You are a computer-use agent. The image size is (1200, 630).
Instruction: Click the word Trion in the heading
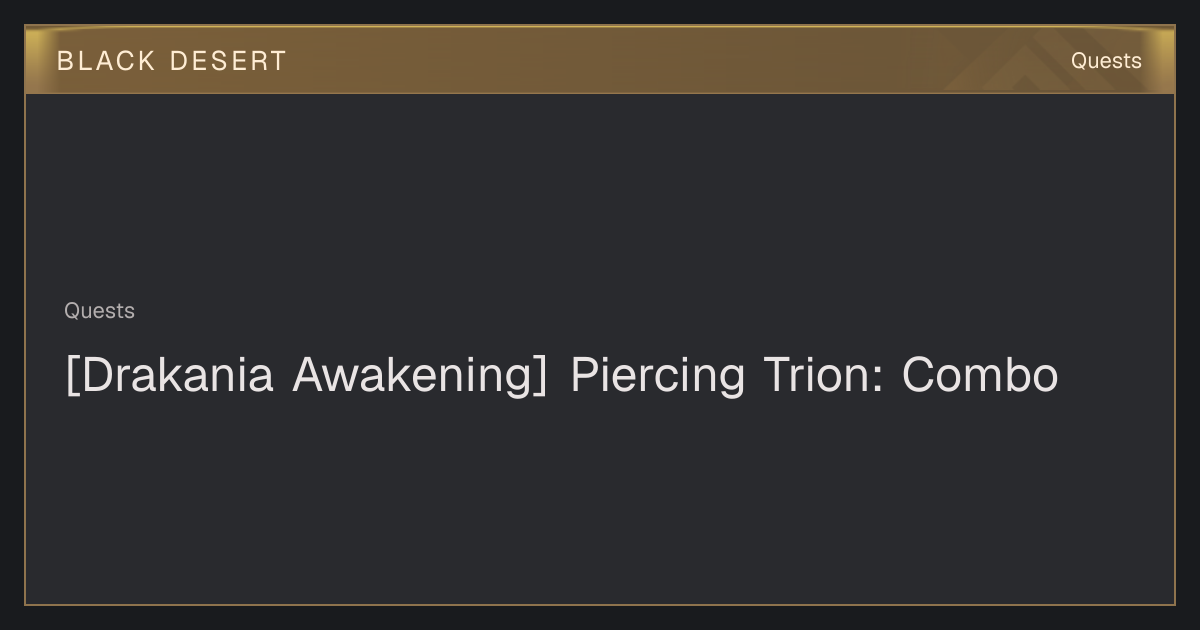[x=824, y=376]
